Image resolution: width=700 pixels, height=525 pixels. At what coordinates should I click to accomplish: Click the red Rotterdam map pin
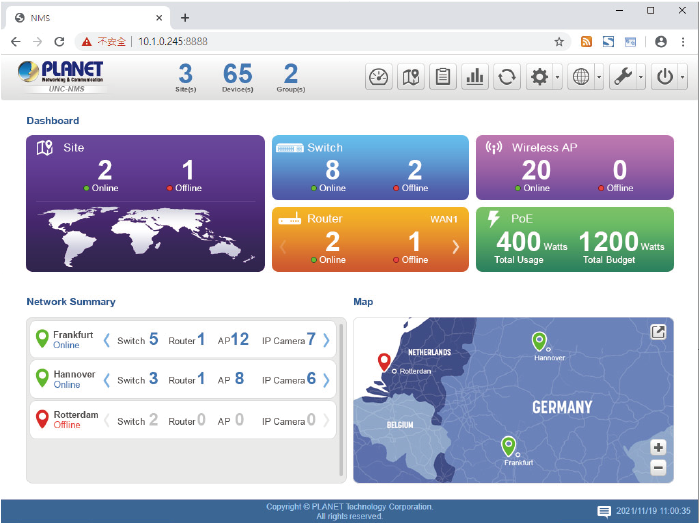tap(383, 362)
